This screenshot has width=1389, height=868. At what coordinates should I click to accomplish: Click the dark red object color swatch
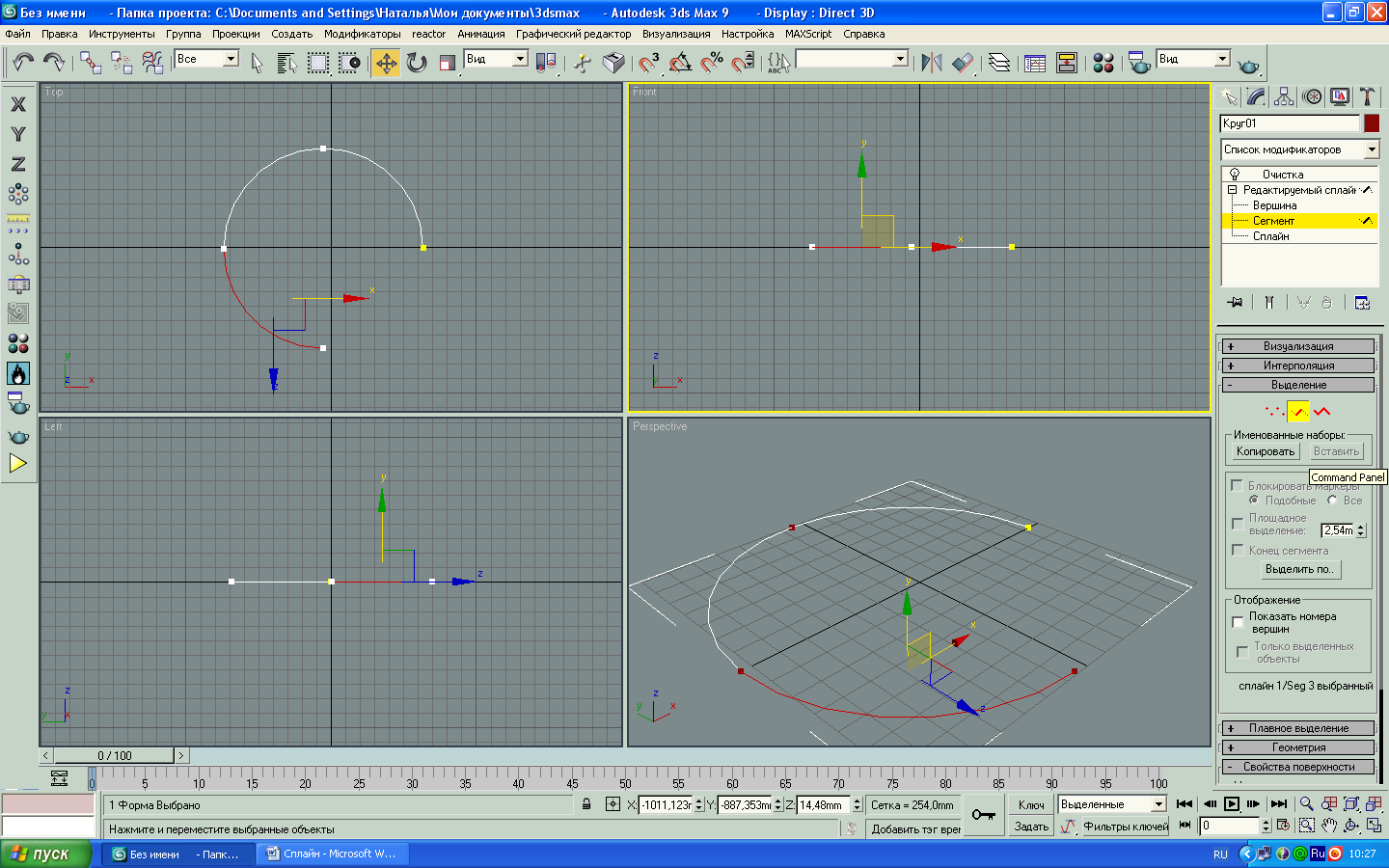click(1372, 123)
